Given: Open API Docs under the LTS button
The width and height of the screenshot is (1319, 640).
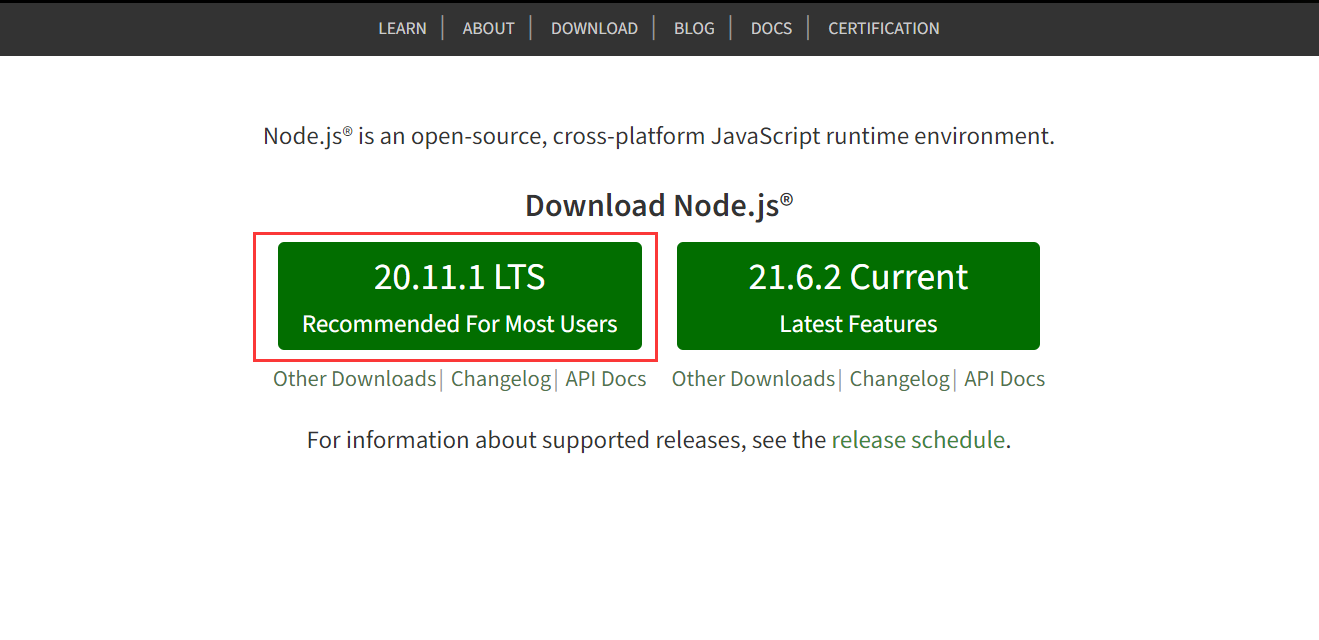Looking at the screenshot, I should click(606, 379).
